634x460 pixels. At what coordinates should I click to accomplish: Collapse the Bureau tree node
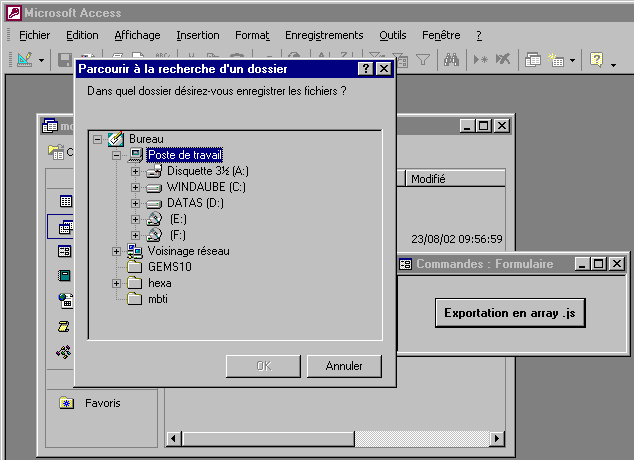[97, 139]
